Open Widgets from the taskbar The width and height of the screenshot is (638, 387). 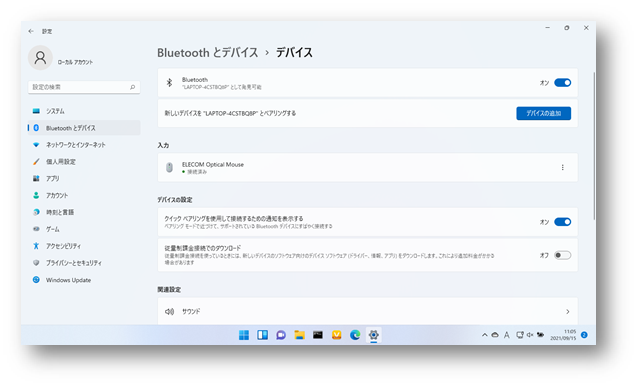coord(262,335)
